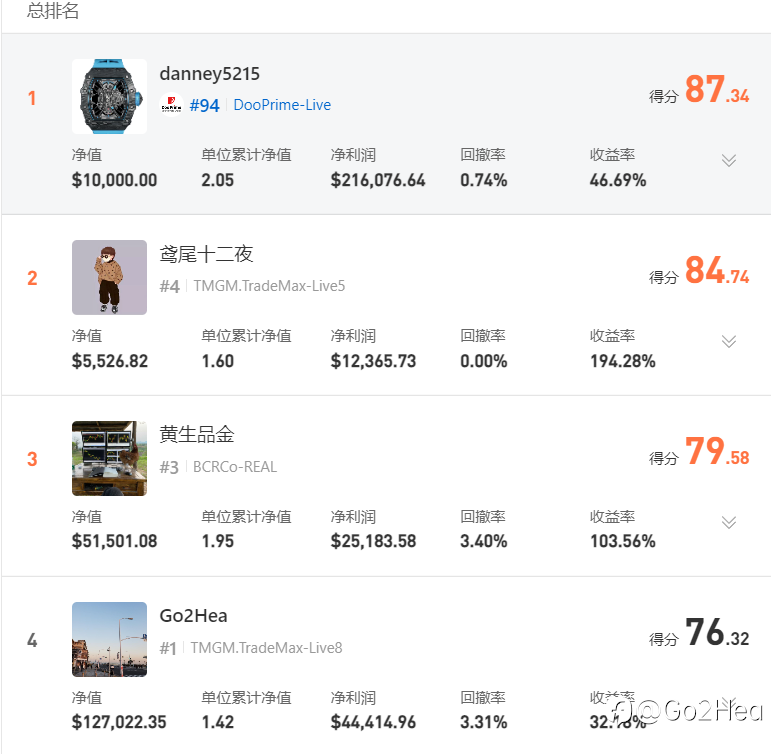Viewport: 771px width, 754px height.
Task: Expand details for 鸢尾十二夜 row
Action: tap(729, 341)
